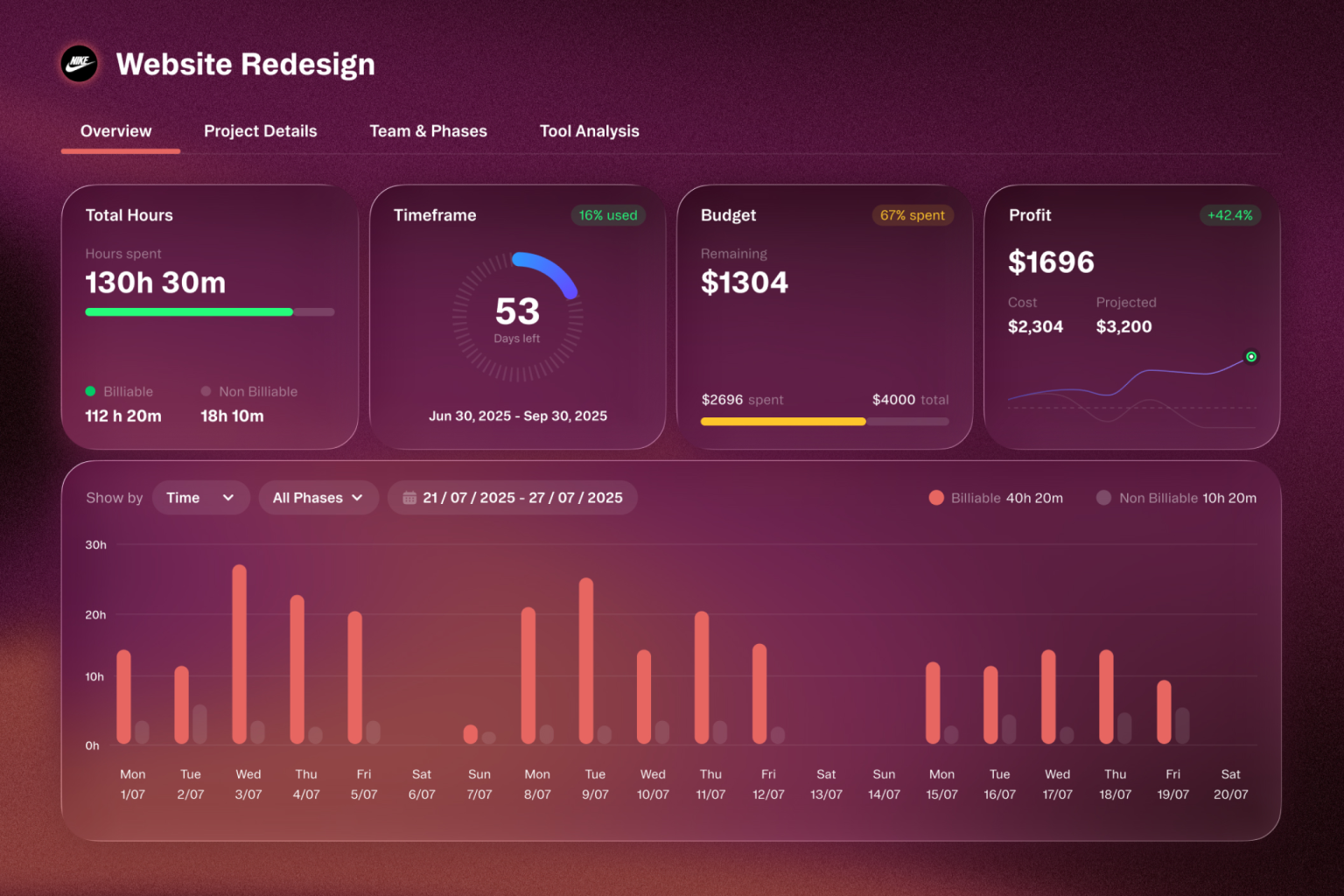Click the 16% used badge
Image resolution: width=1344 pixels, height=896 pixels.
[608, 215]
